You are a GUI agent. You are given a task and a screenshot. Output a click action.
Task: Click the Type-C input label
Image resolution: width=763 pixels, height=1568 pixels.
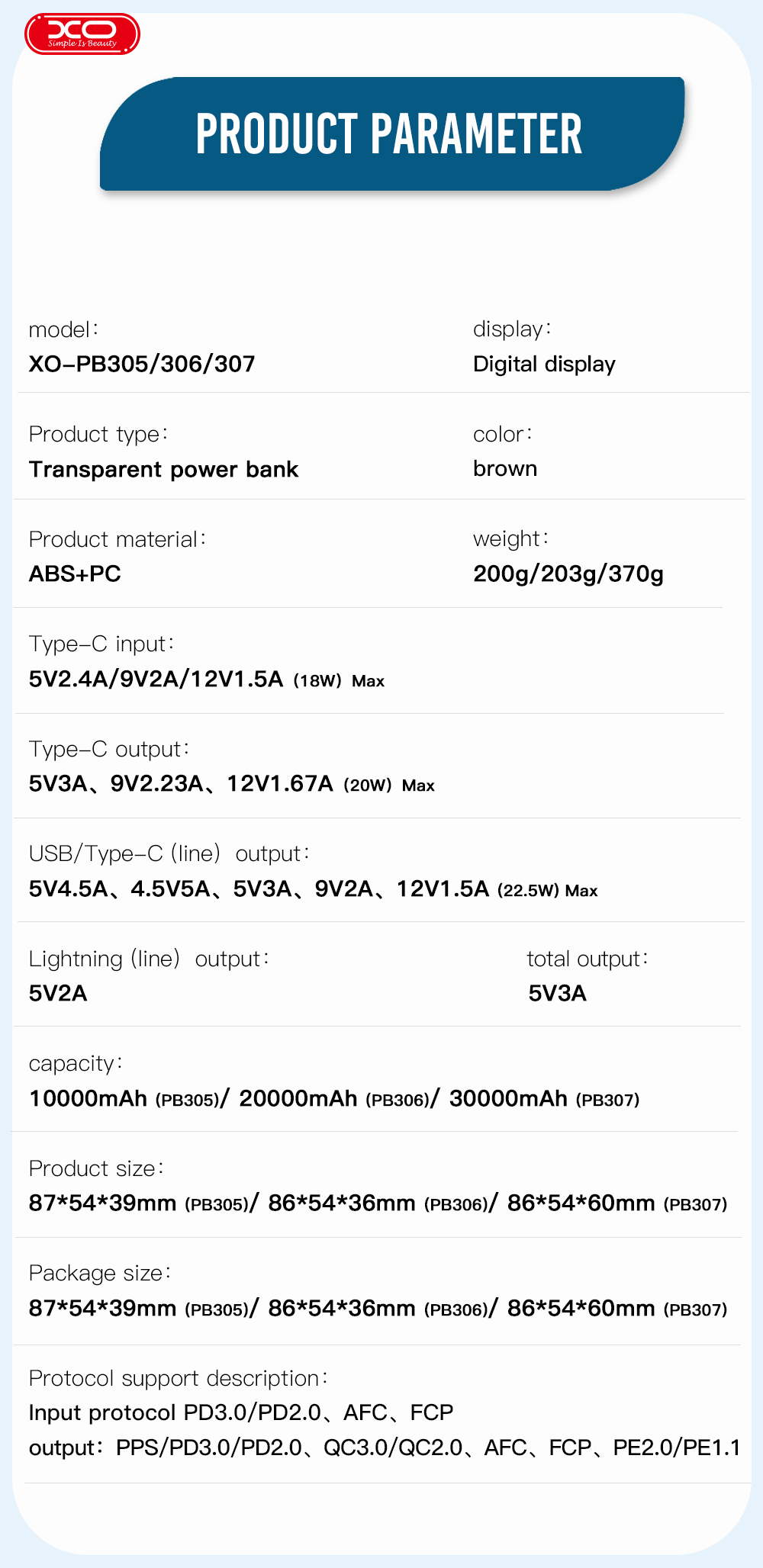[x=101, y=644]
